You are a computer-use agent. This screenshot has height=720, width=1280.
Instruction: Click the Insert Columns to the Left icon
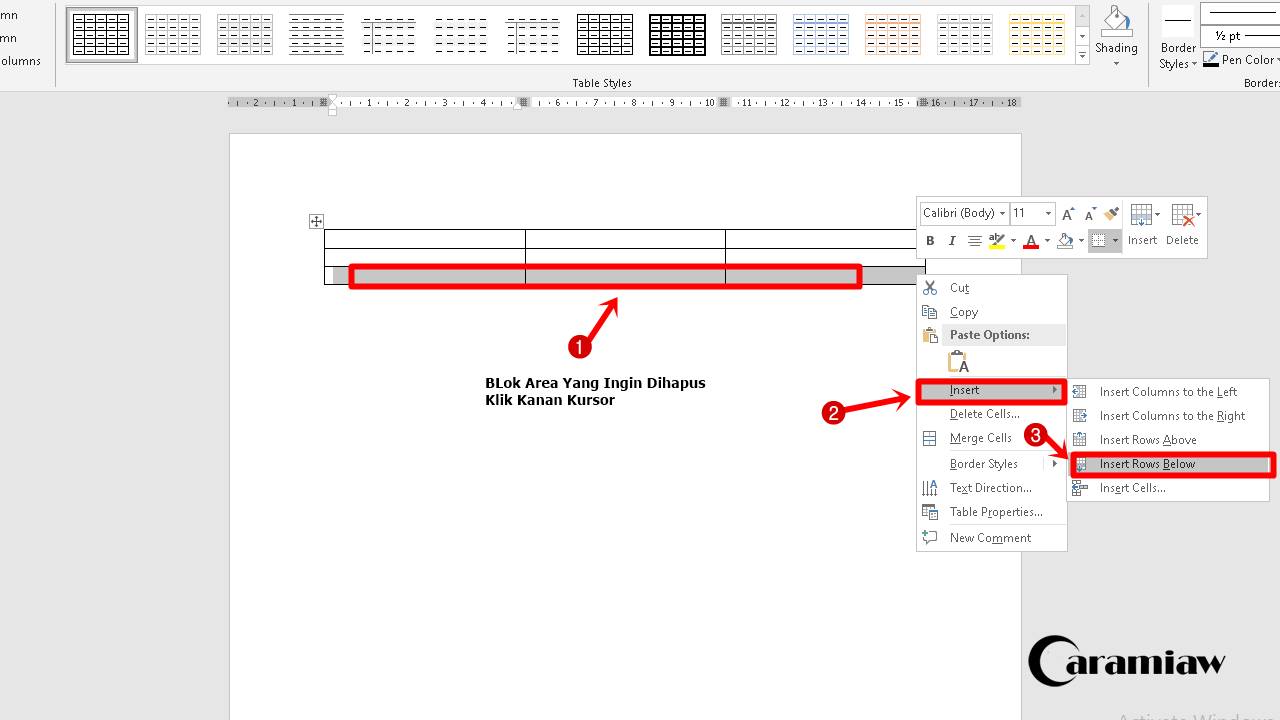point(1080,392)
